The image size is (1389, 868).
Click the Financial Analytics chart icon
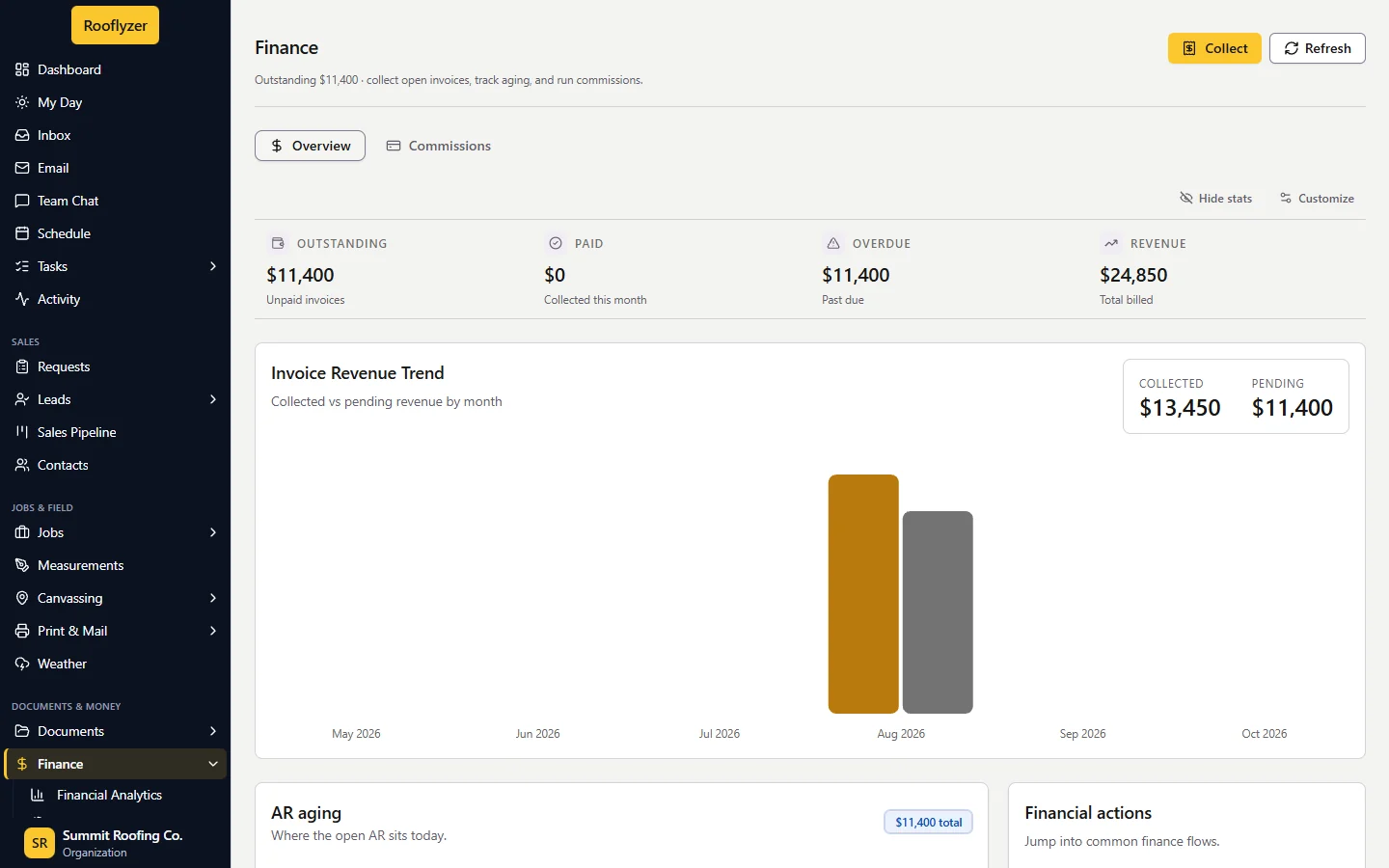pos(38,795)
